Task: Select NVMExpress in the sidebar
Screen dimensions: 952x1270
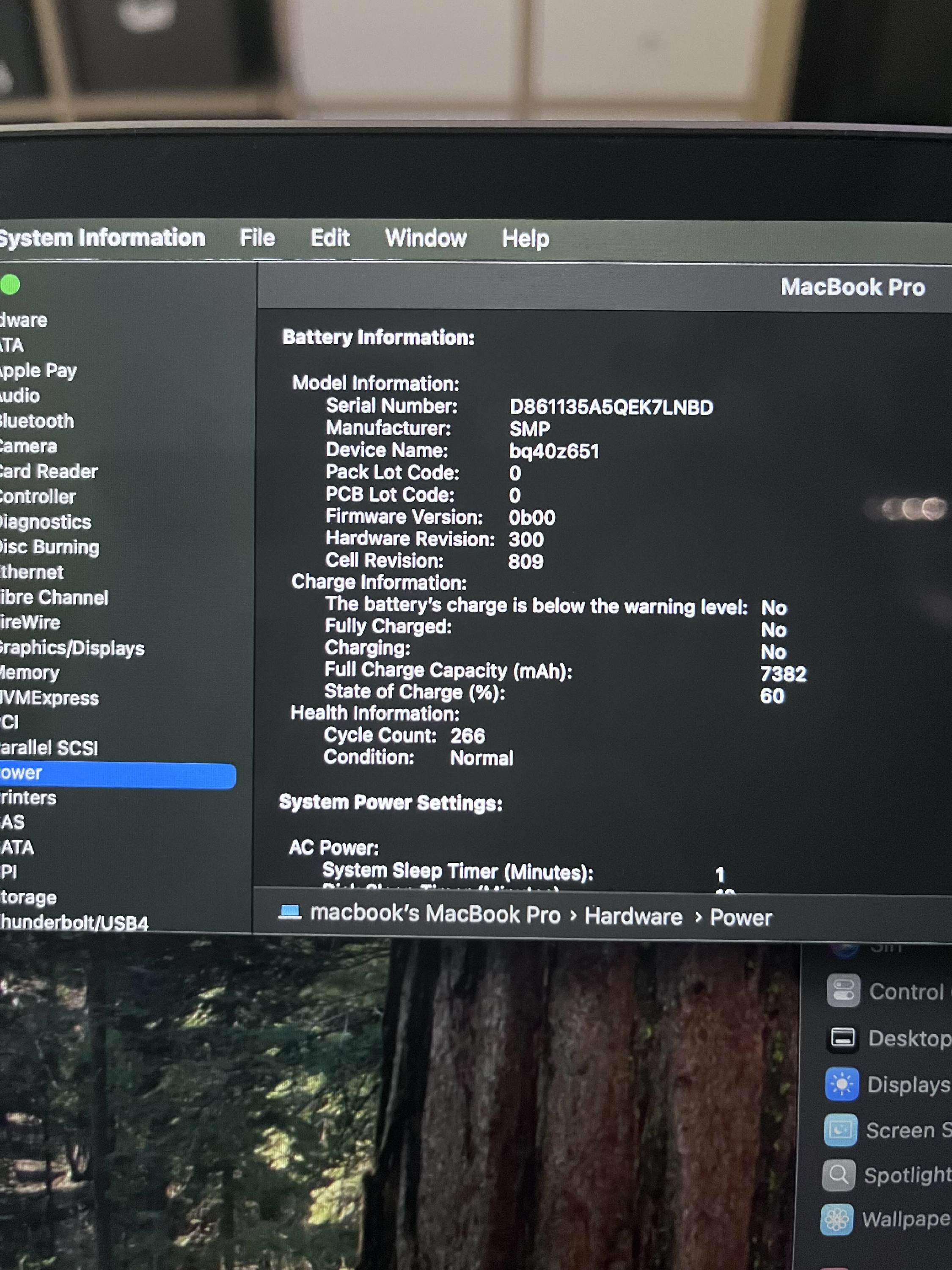Action: 50,698
